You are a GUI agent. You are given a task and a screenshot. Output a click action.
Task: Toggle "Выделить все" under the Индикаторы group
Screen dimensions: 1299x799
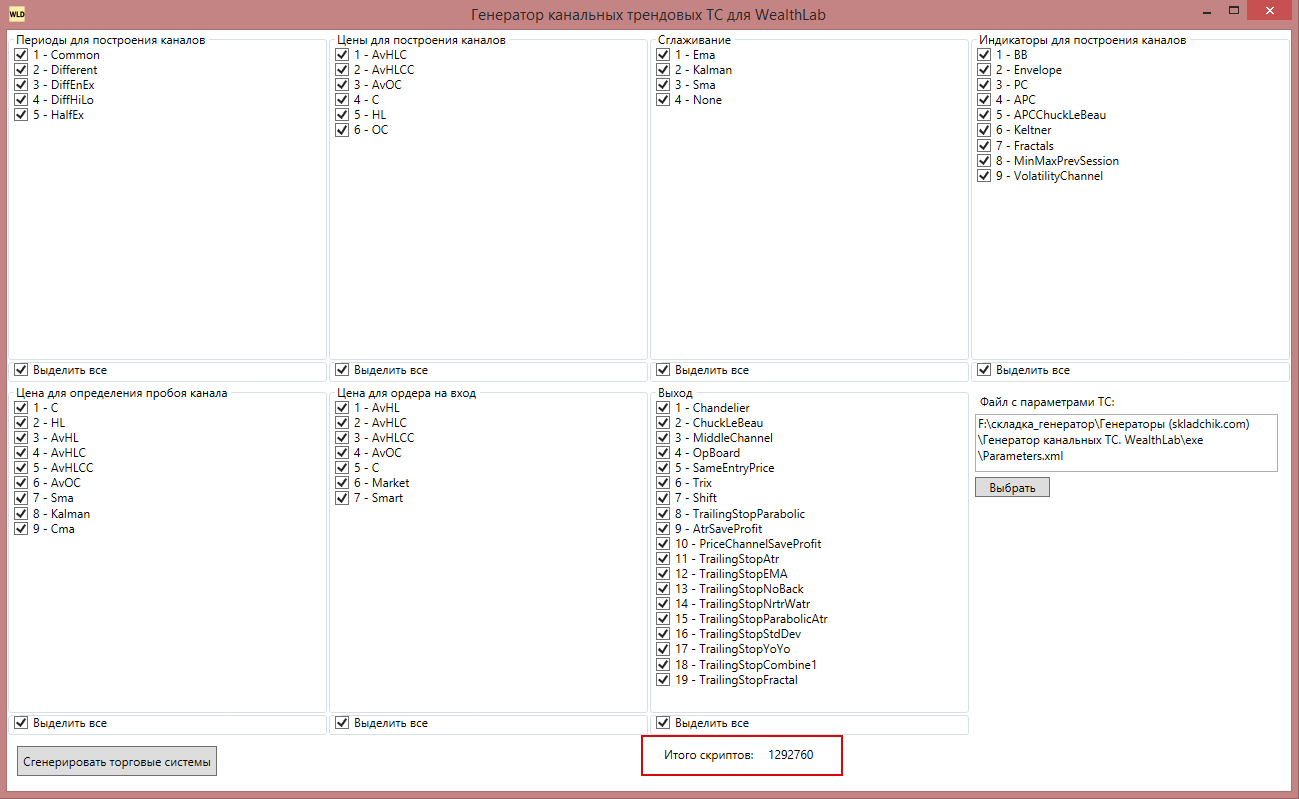(984, 370)
